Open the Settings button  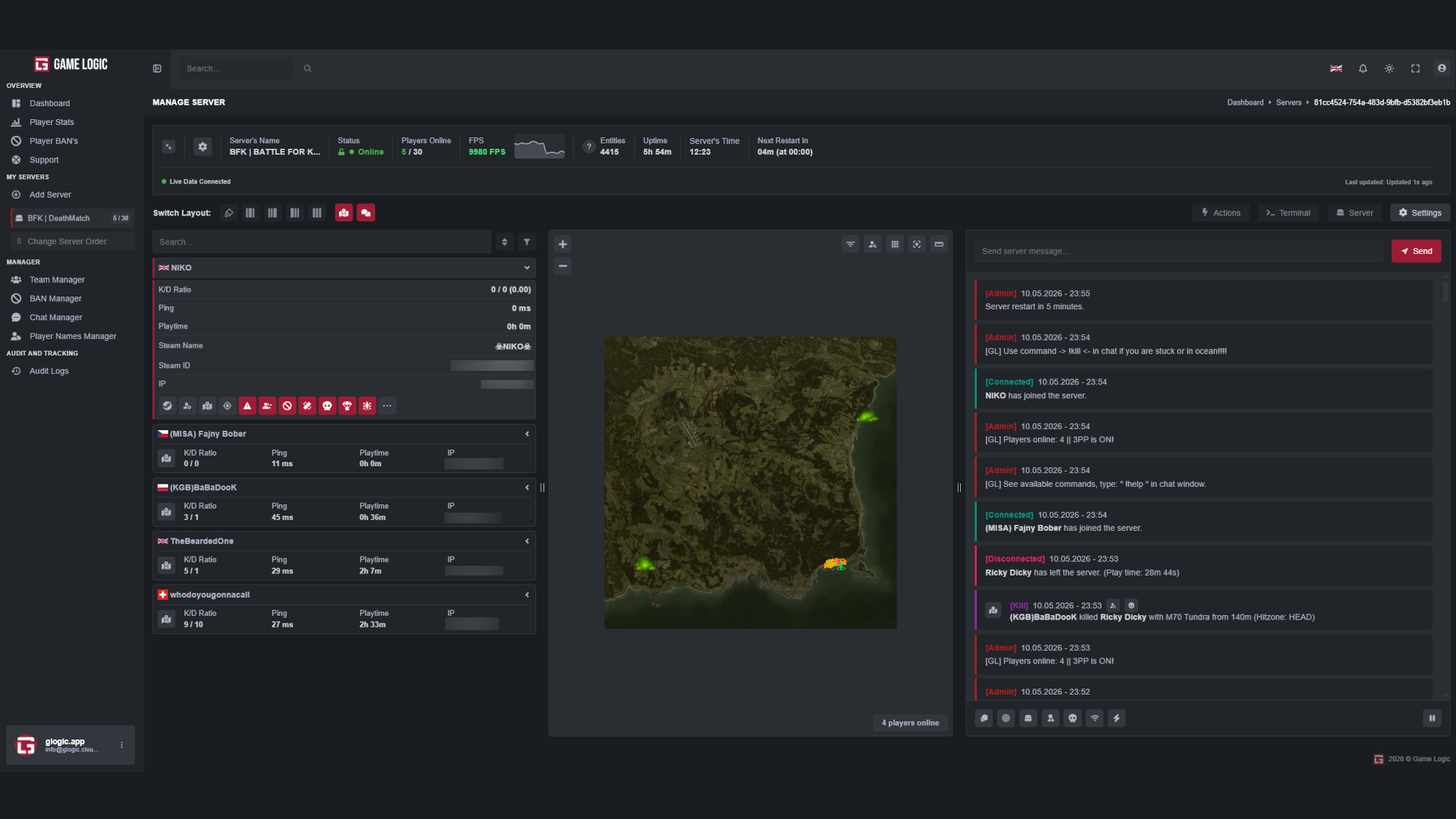(1420, 213)
